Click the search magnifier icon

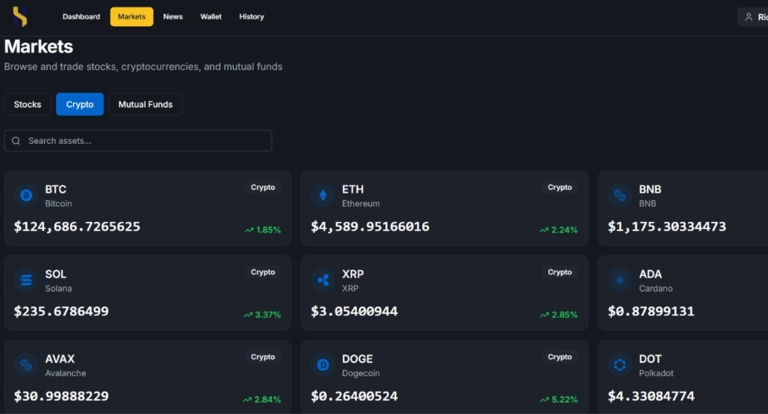[x=16, y=141]
